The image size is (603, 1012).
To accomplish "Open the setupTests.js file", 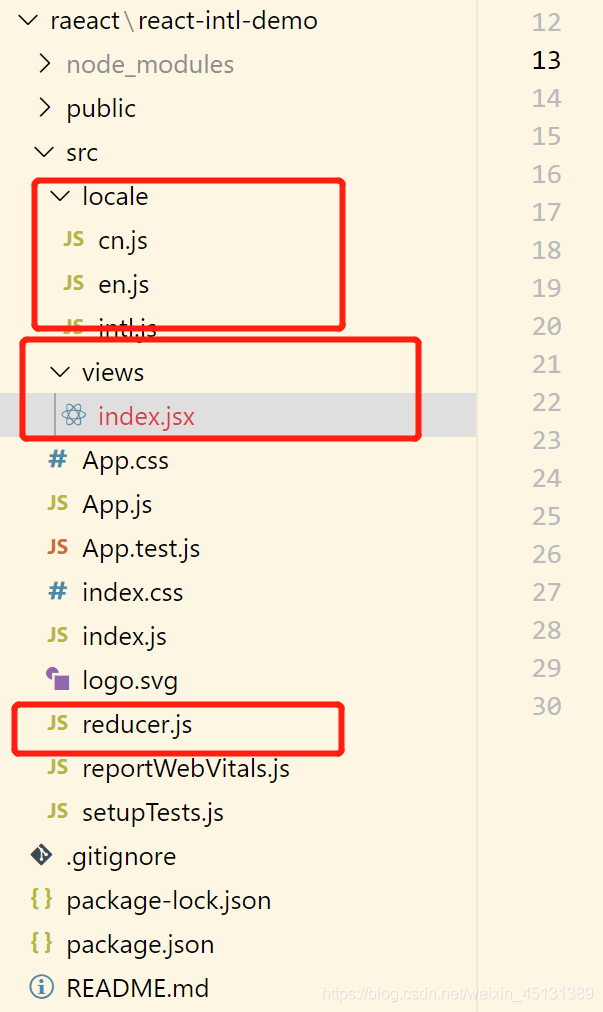I will coord(152,812).
